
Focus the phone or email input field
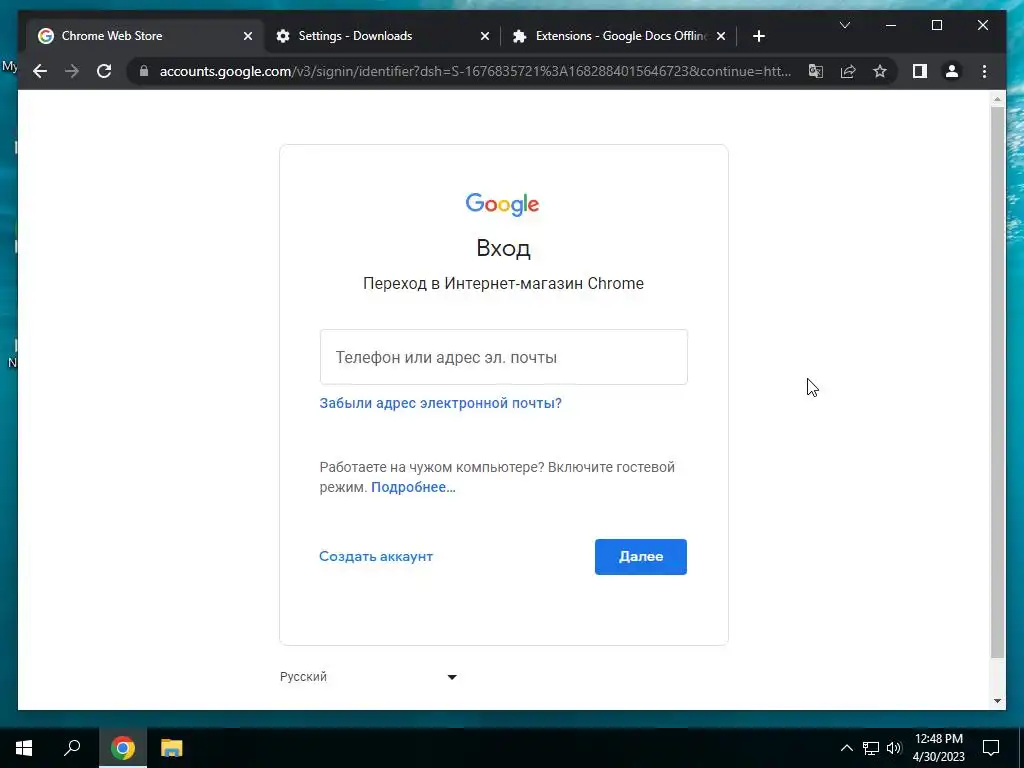[504, 357]
